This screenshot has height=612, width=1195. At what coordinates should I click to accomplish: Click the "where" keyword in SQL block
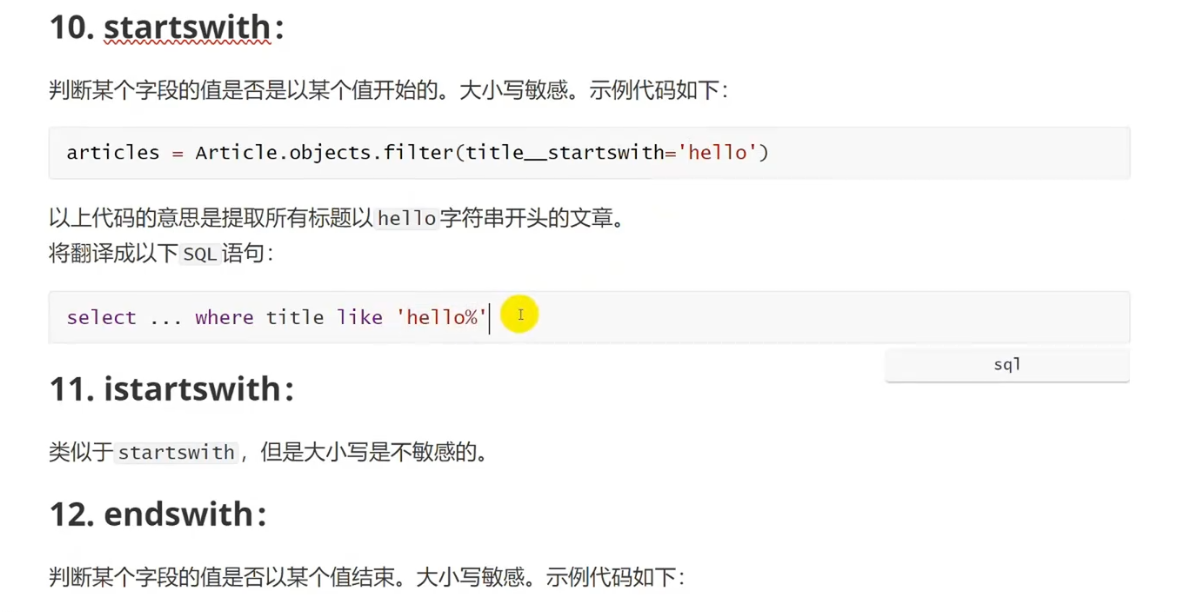tap(224, 317)
